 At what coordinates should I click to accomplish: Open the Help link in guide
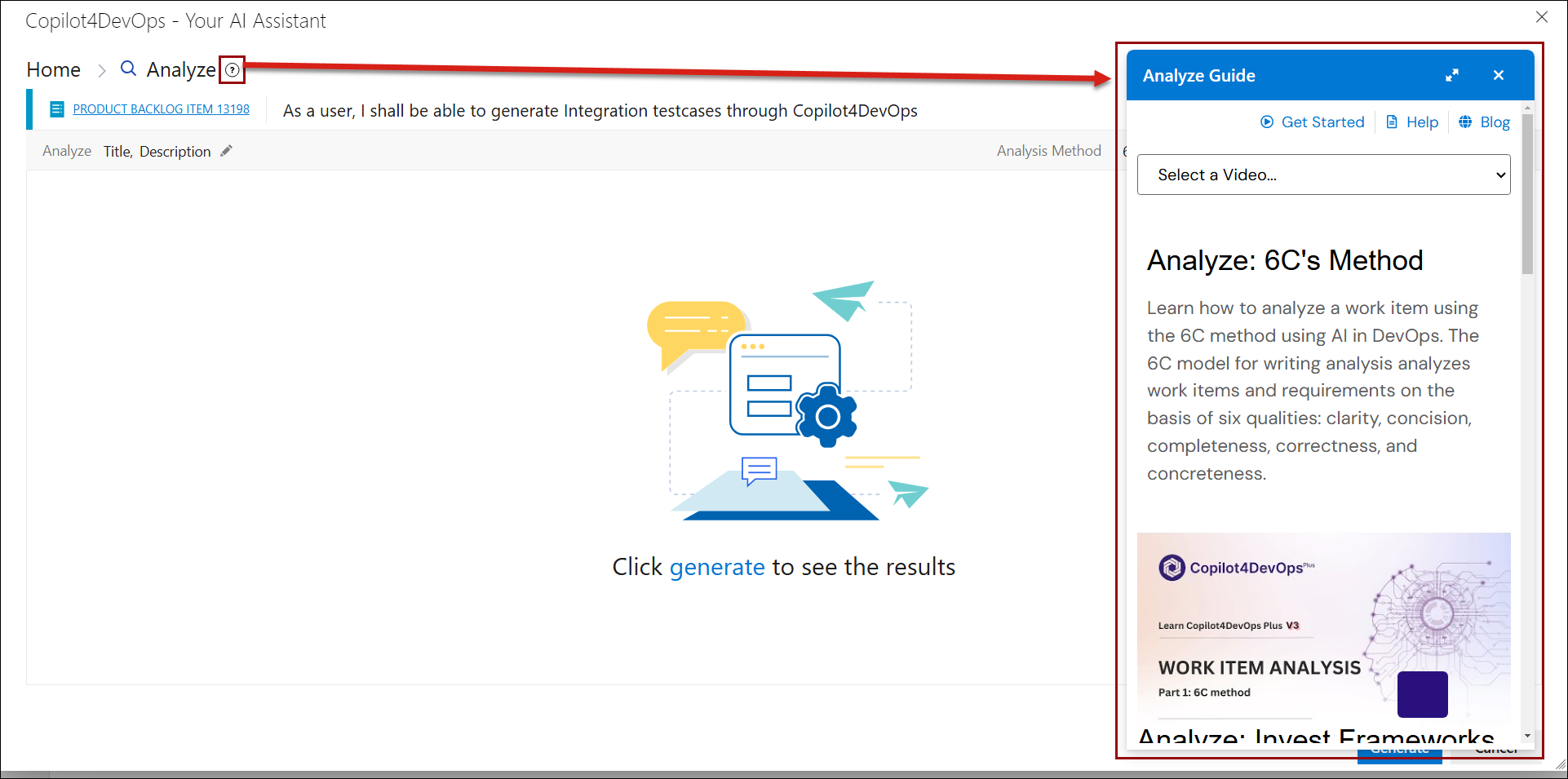[1422, 122]
